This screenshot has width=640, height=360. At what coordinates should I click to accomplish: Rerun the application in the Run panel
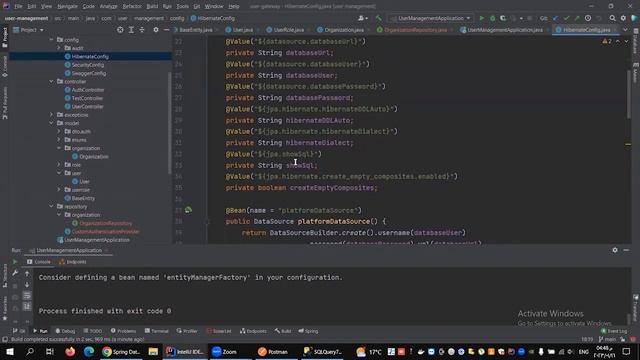pos(15,262)
